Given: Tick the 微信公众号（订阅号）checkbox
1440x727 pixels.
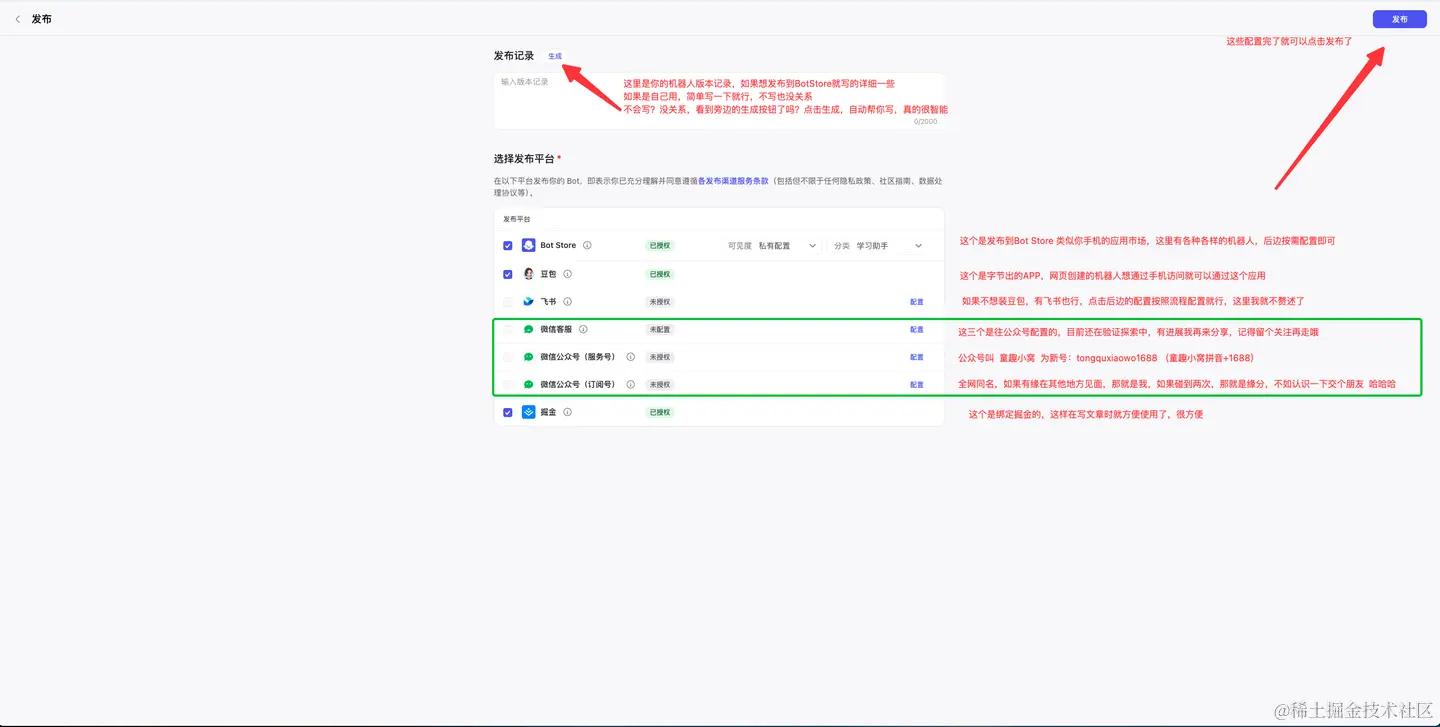Looking at the screenshot, I should coord(508,384).
